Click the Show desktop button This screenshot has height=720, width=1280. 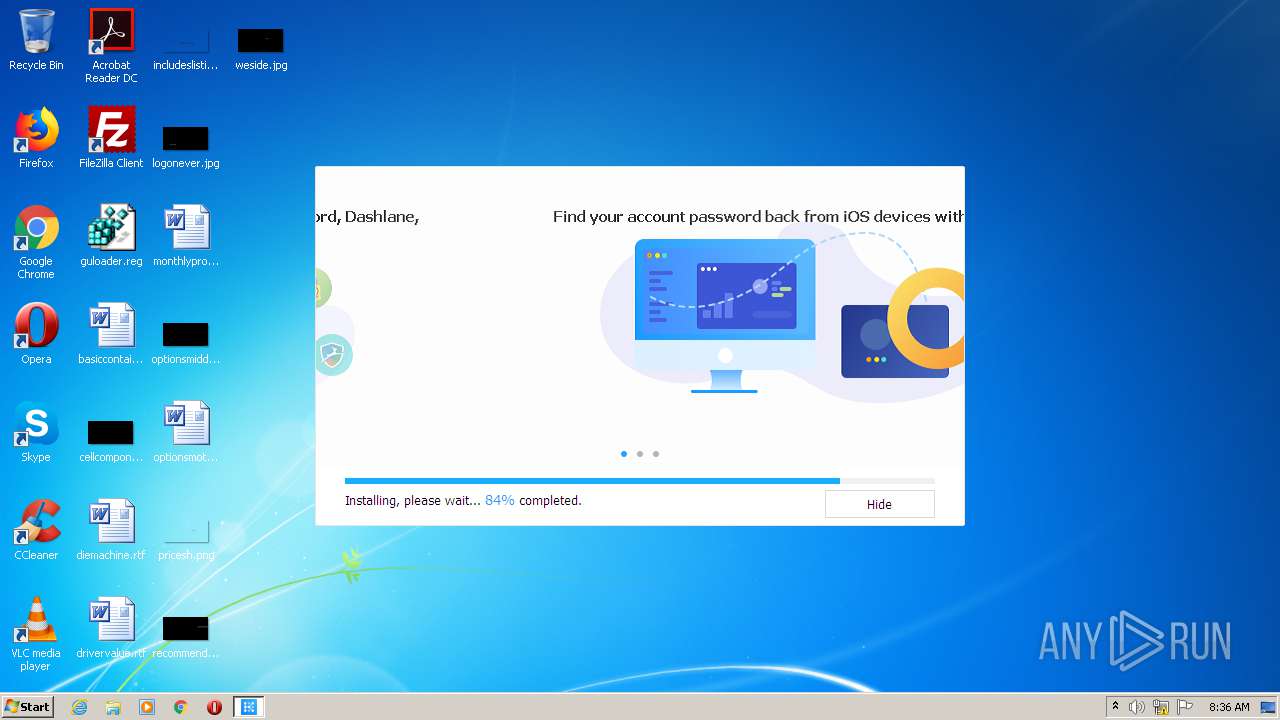coord(1269,707)
